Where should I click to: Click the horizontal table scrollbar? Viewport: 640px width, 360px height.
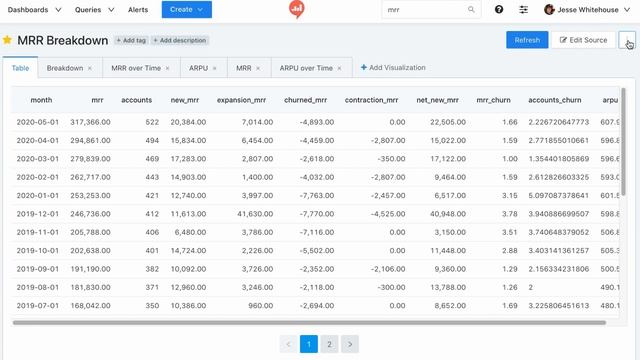309,322
